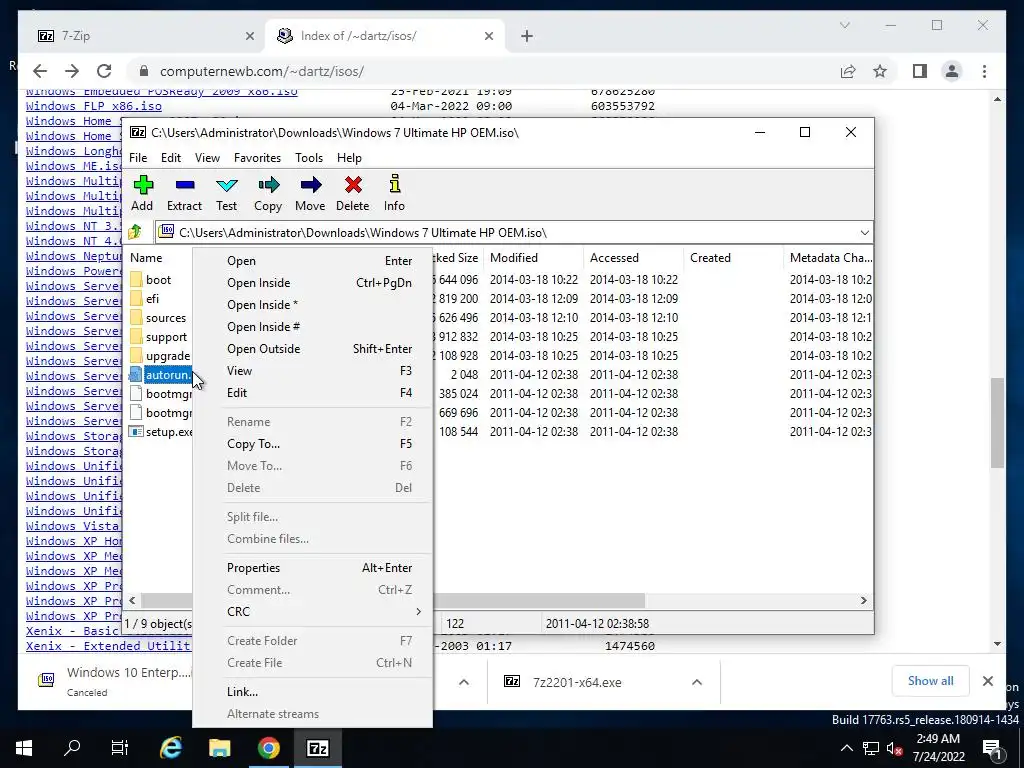Image resolution: width=1024 pixels, height=768 pixels.
Task: Open File Explorer from the taskbar
Action: click(219, 748)
